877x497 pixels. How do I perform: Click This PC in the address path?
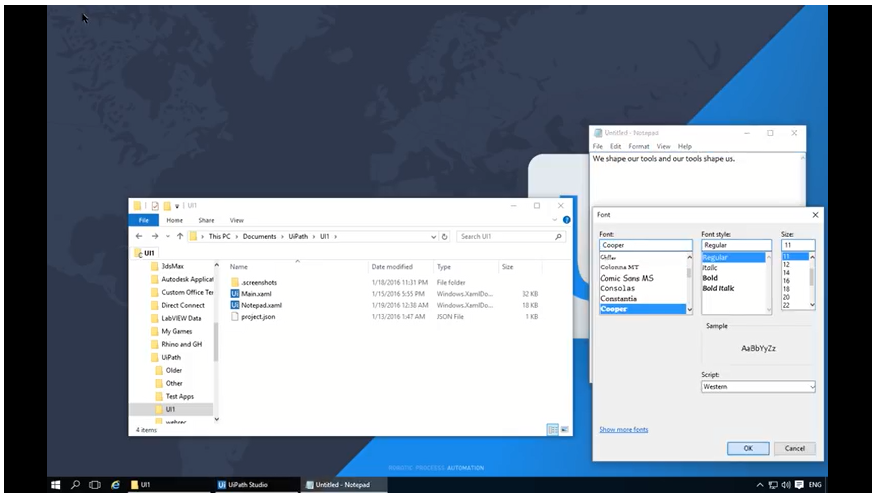pos(219,236)
